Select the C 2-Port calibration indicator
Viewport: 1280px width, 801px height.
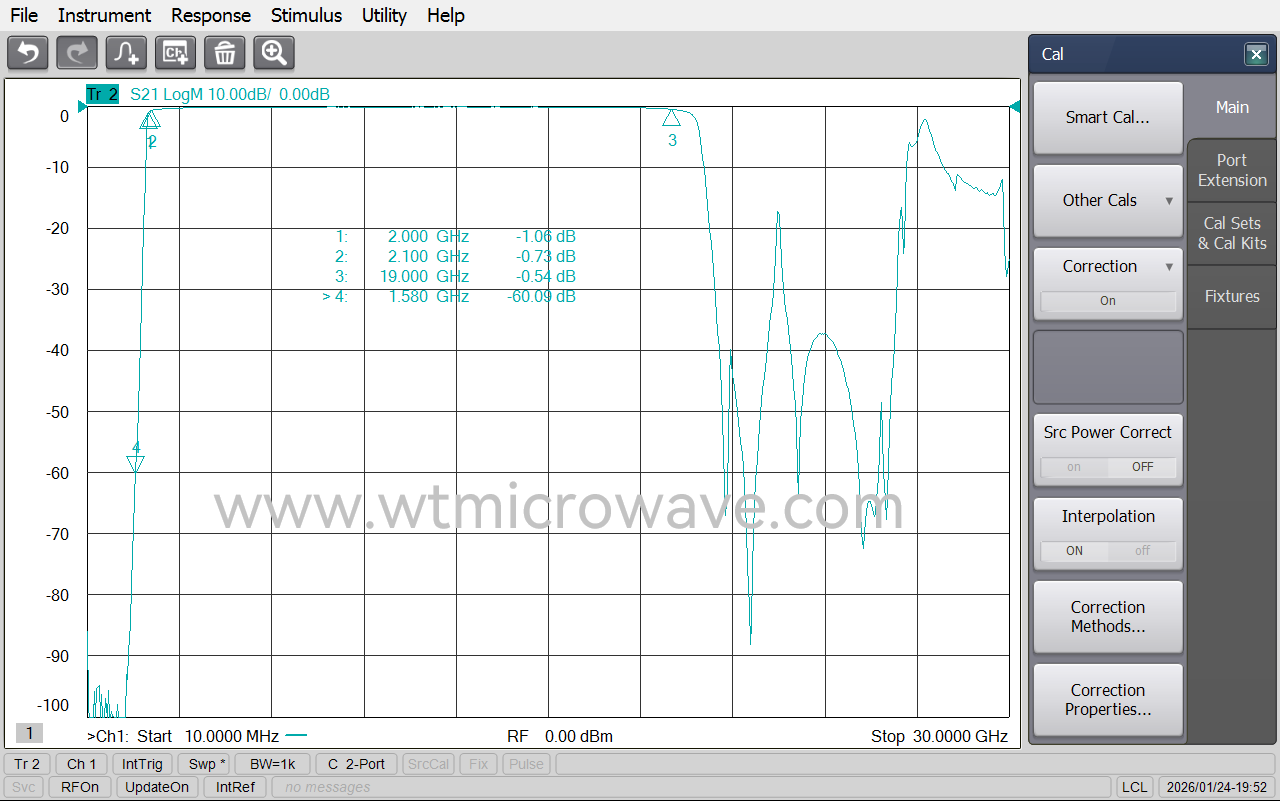pos(356,763)
